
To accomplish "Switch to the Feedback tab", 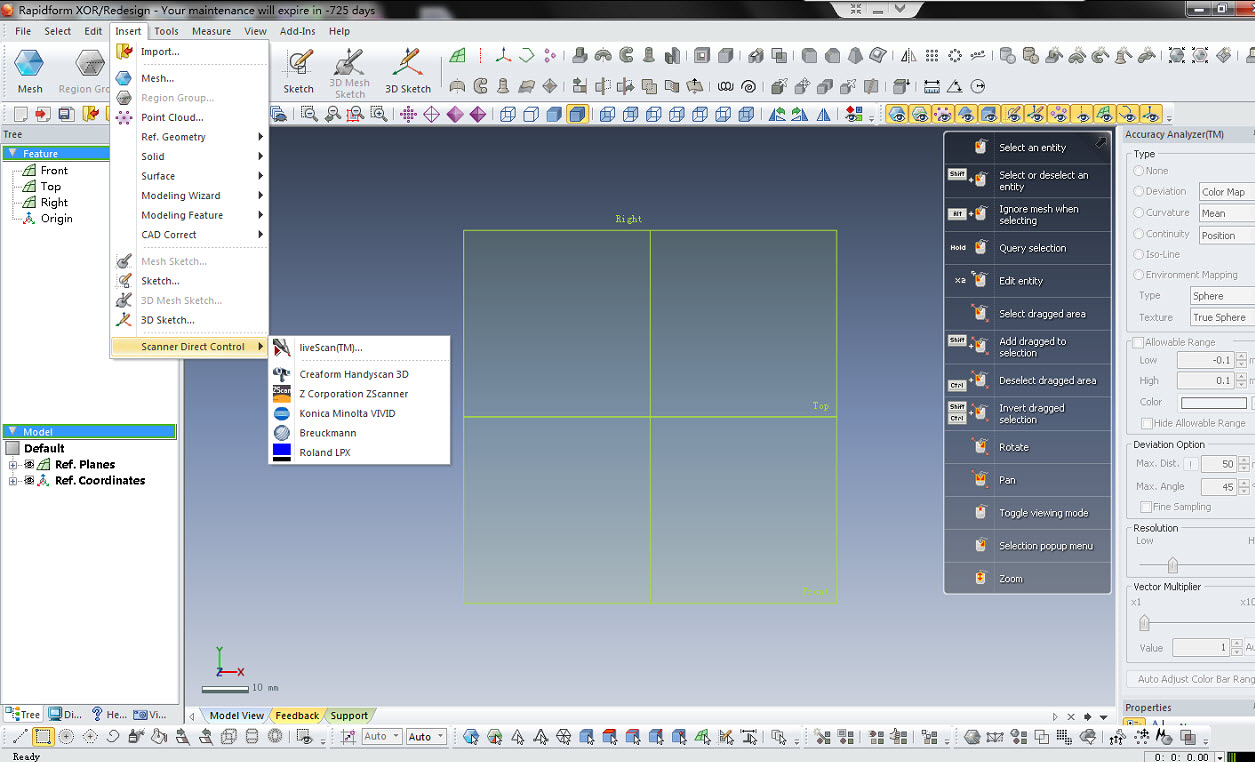I will (297, 716).
